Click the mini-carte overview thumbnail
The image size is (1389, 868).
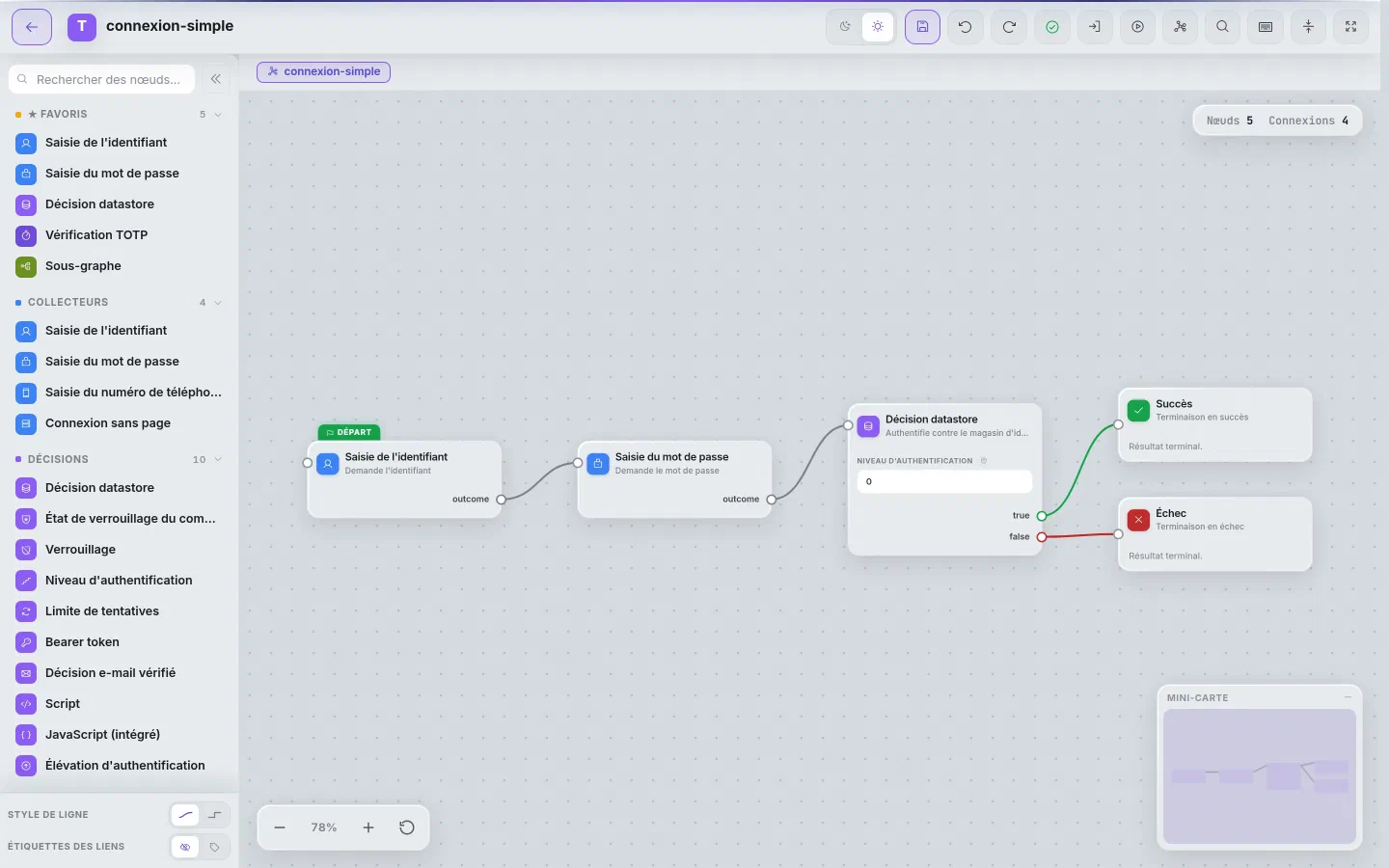[x=1260, y=776]
